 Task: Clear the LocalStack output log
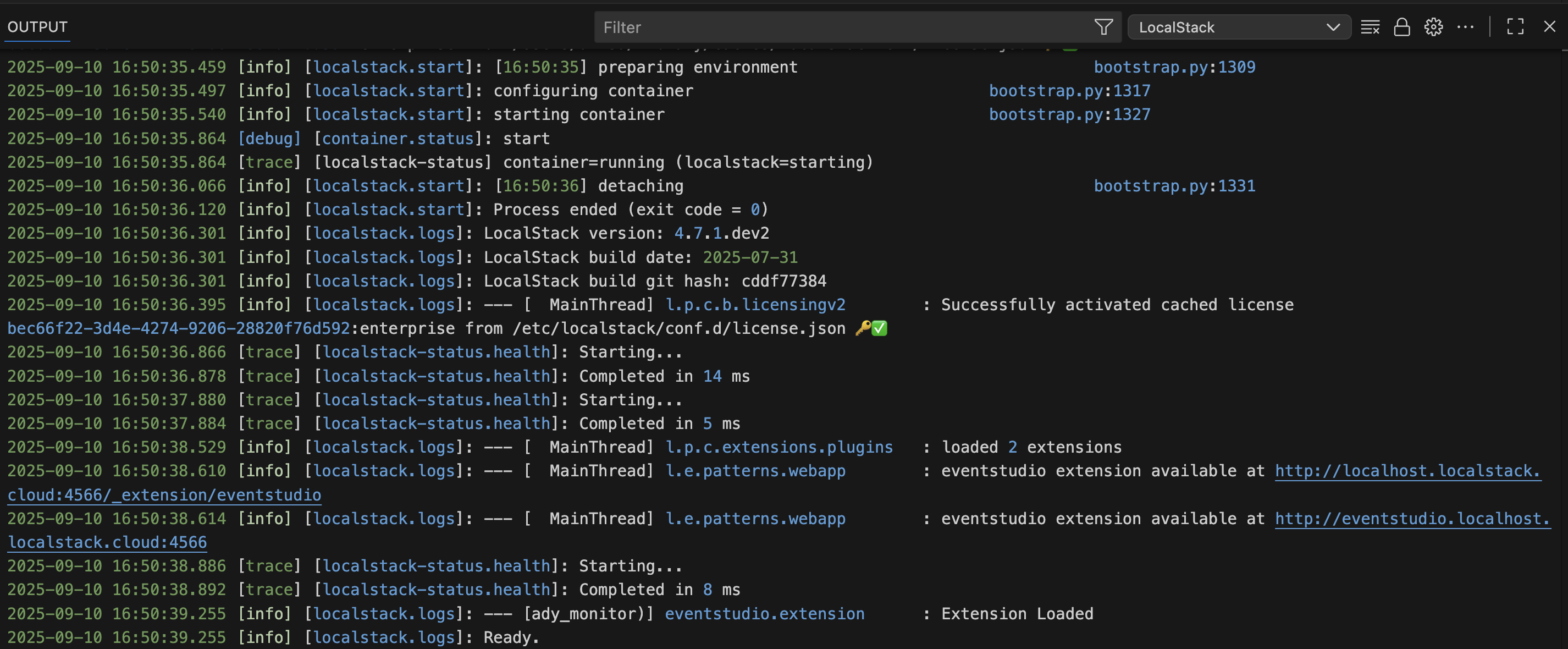tap(1370, 27)
